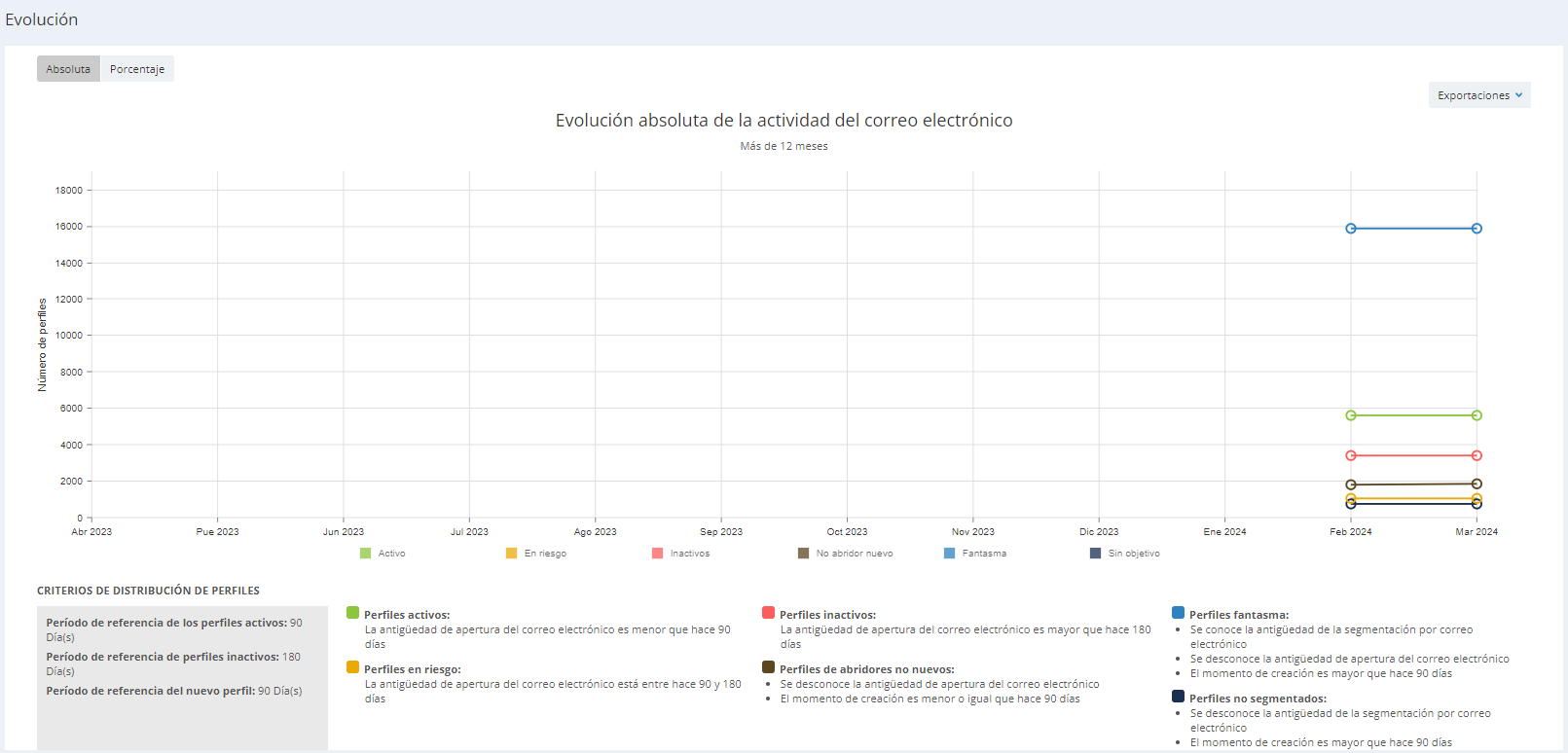Viewport: 1568px width, 753px height.
Task: Click the 'Oct 2023' x-axis label
Action: point(847,532)
